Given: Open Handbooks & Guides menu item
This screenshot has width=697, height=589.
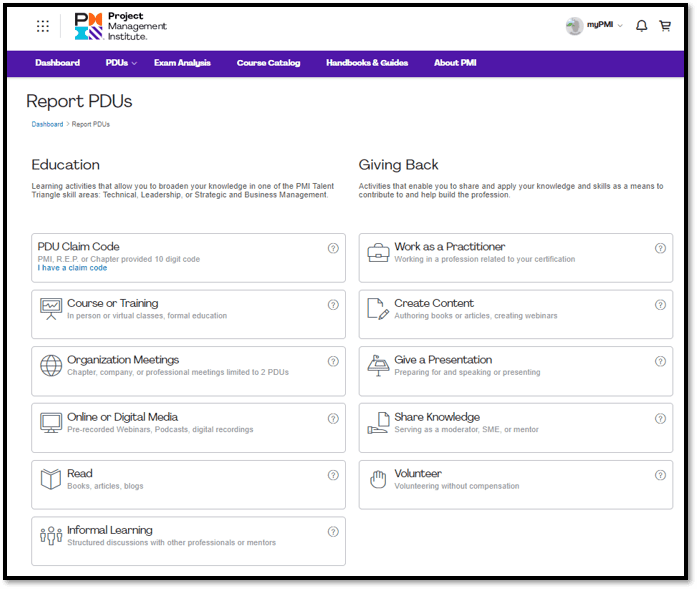Looking at the screenshot, I should point(367,63).
